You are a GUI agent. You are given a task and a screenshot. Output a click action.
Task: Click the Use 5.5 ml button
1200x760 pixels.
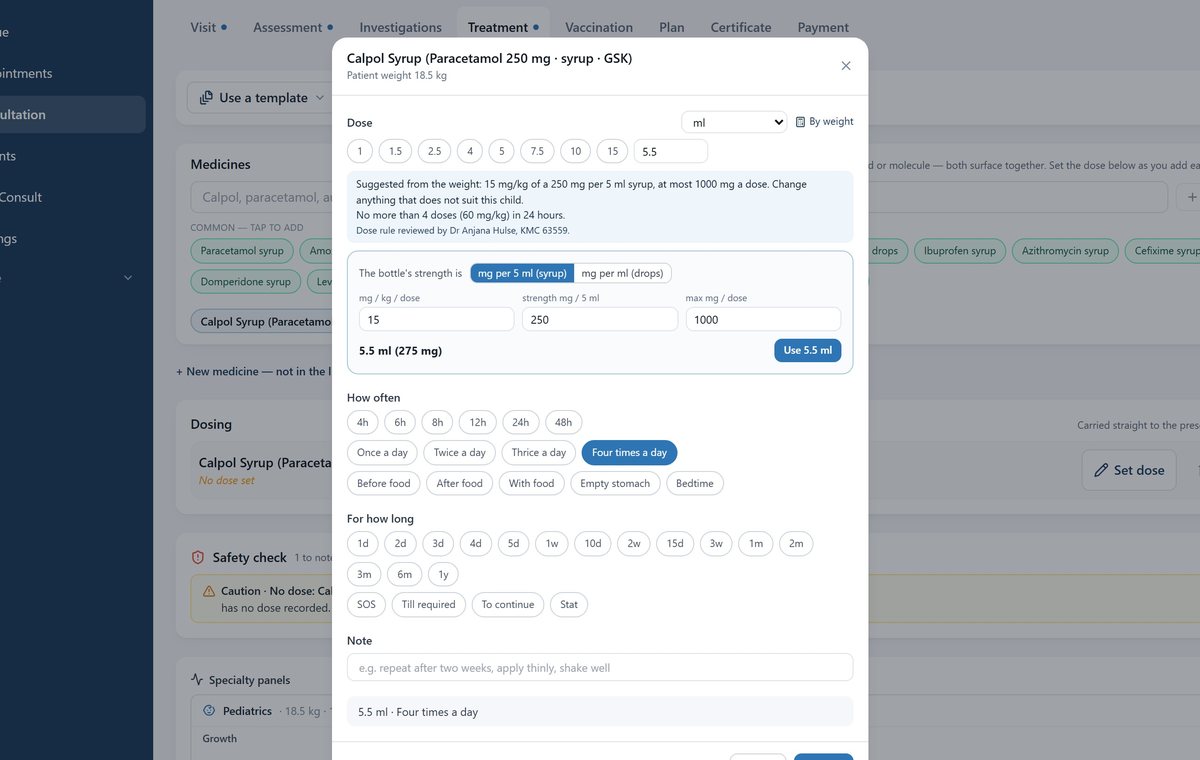(x=807, y=351)
